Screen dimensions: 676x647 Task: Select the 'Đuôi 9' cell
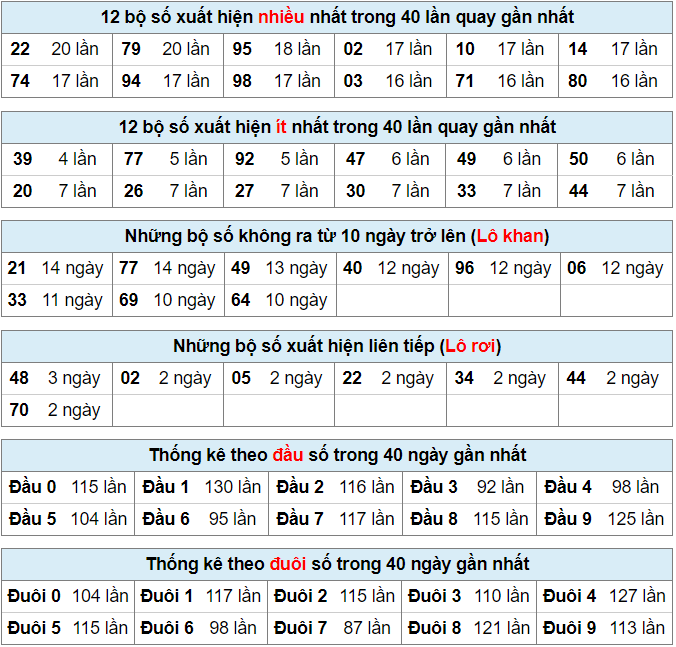pyautogui.click(x=605, y=628)
